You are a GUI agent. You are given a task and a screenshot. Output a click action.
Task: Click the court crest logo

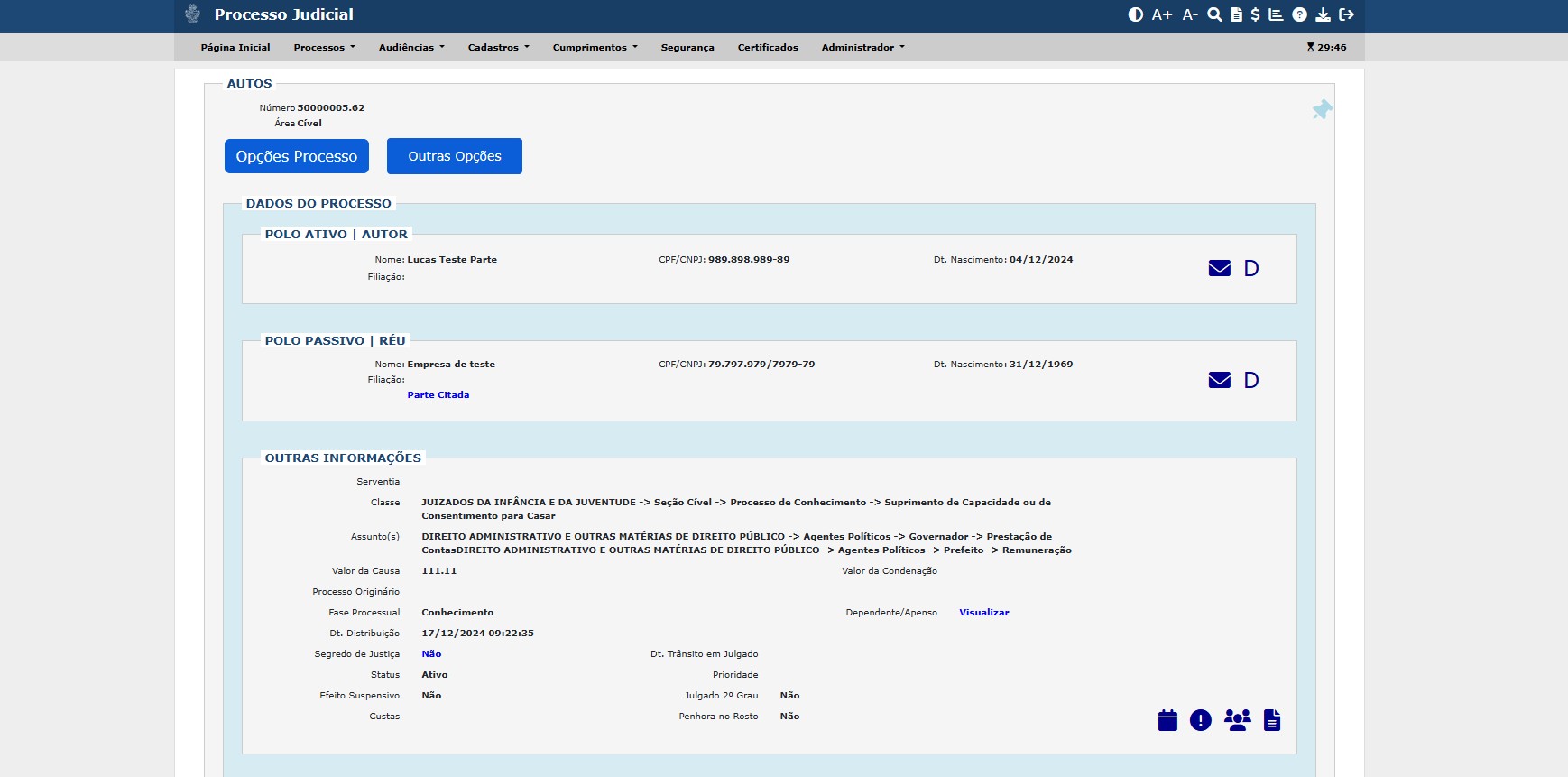[192, 14]
